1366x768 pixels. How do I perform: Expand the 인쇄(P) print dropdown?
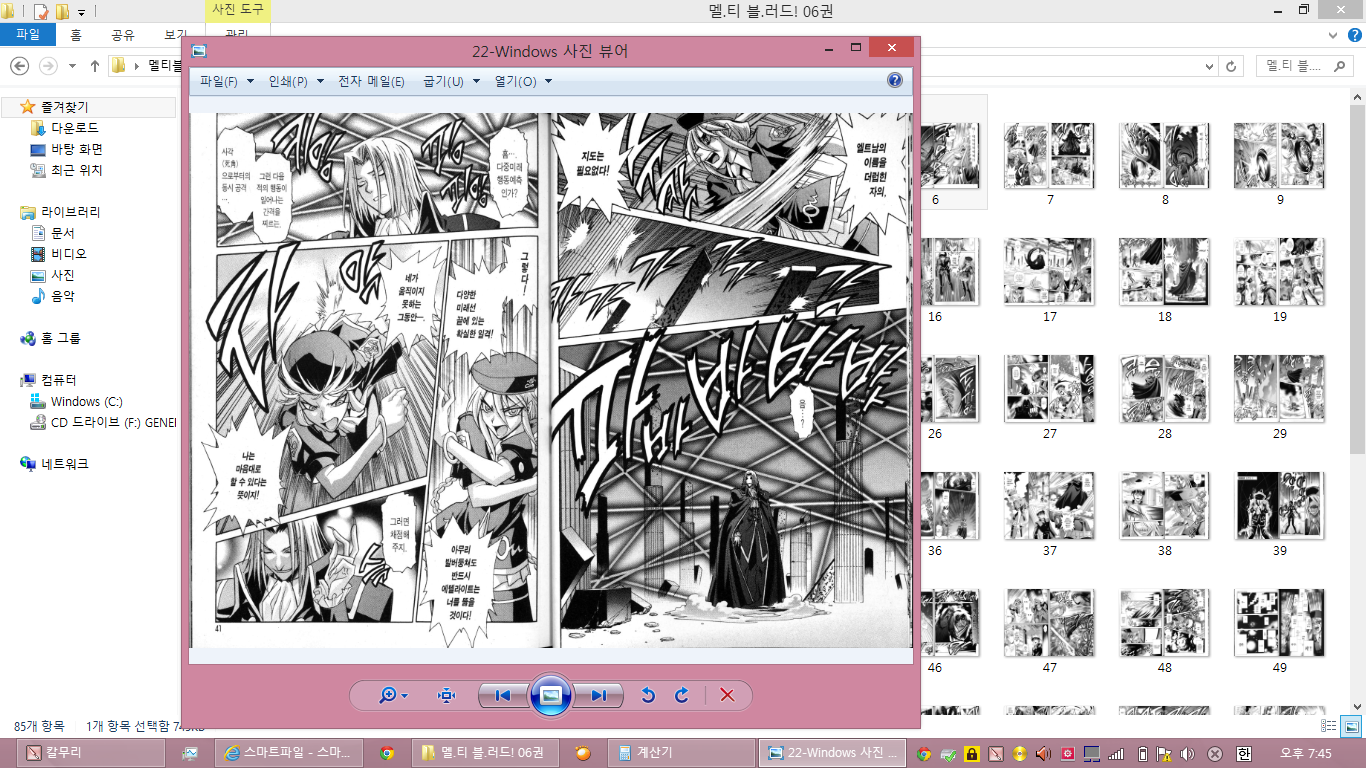(x=295, y=82)
